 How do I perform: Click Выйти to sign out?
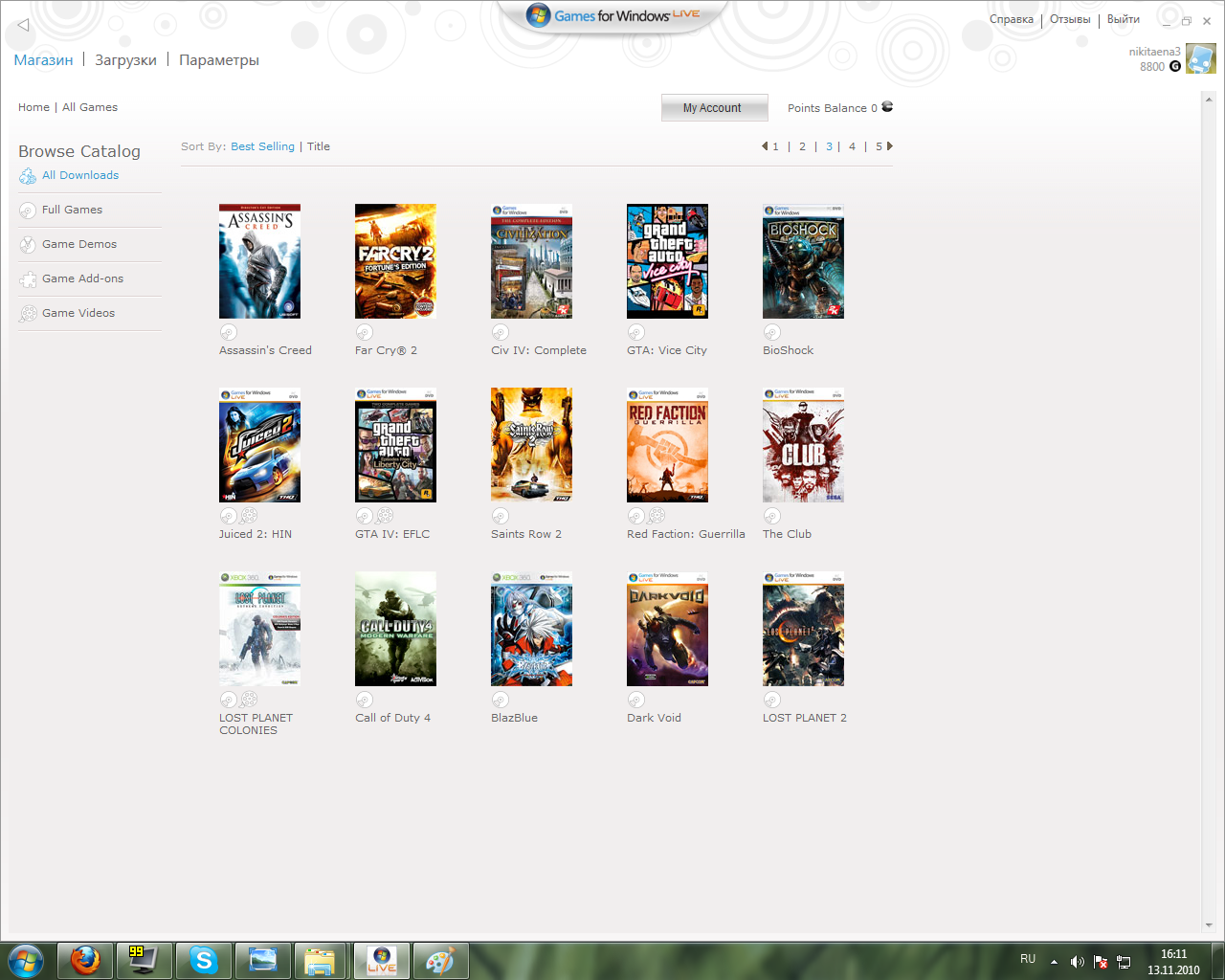pyautogui.click(x=1124, y=19)
